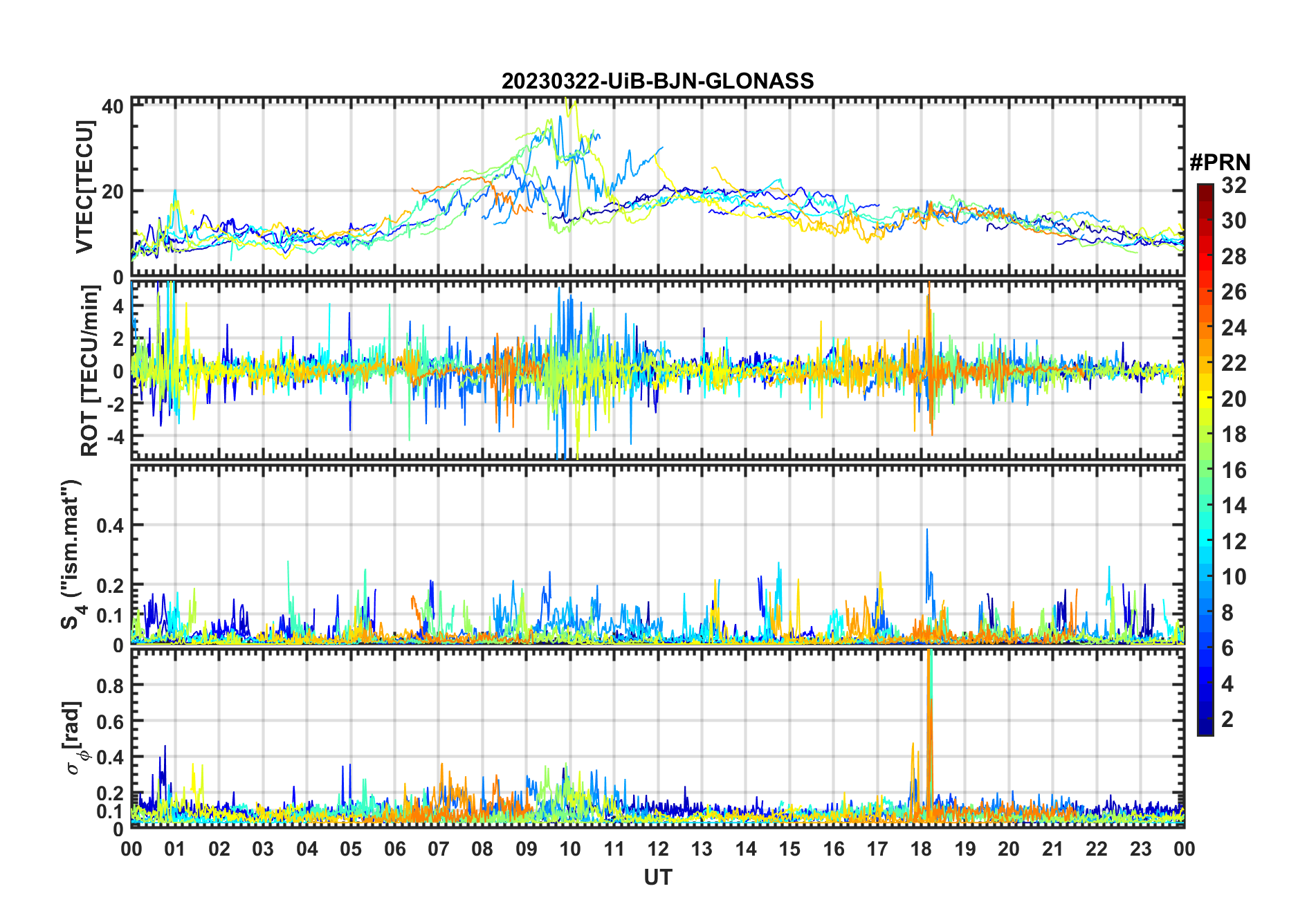Click the UT axis hour label 09

pos(527,849)
